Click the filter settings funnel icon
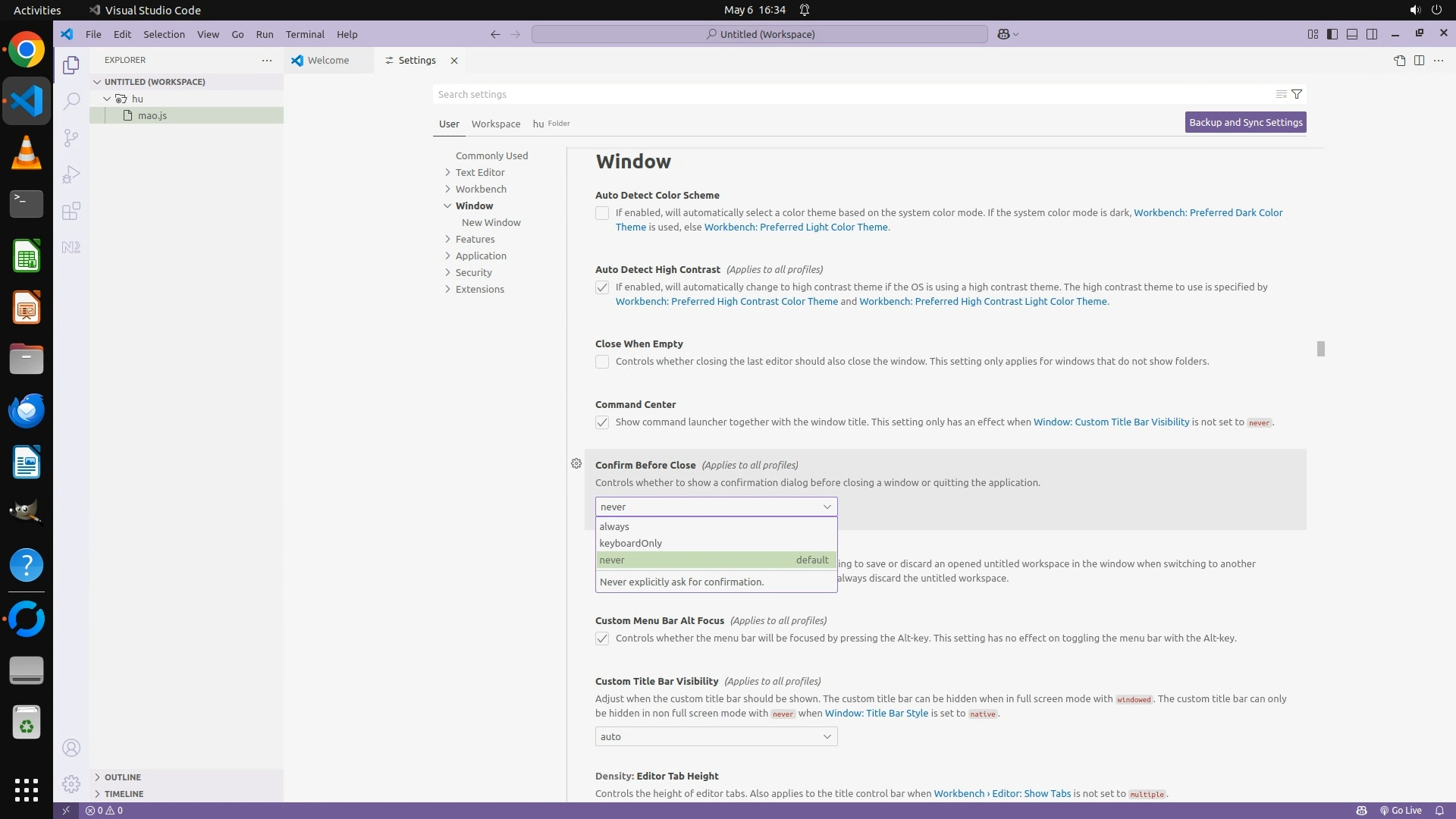This screenshot has height=819, width=1456. tap(1297, 95)
